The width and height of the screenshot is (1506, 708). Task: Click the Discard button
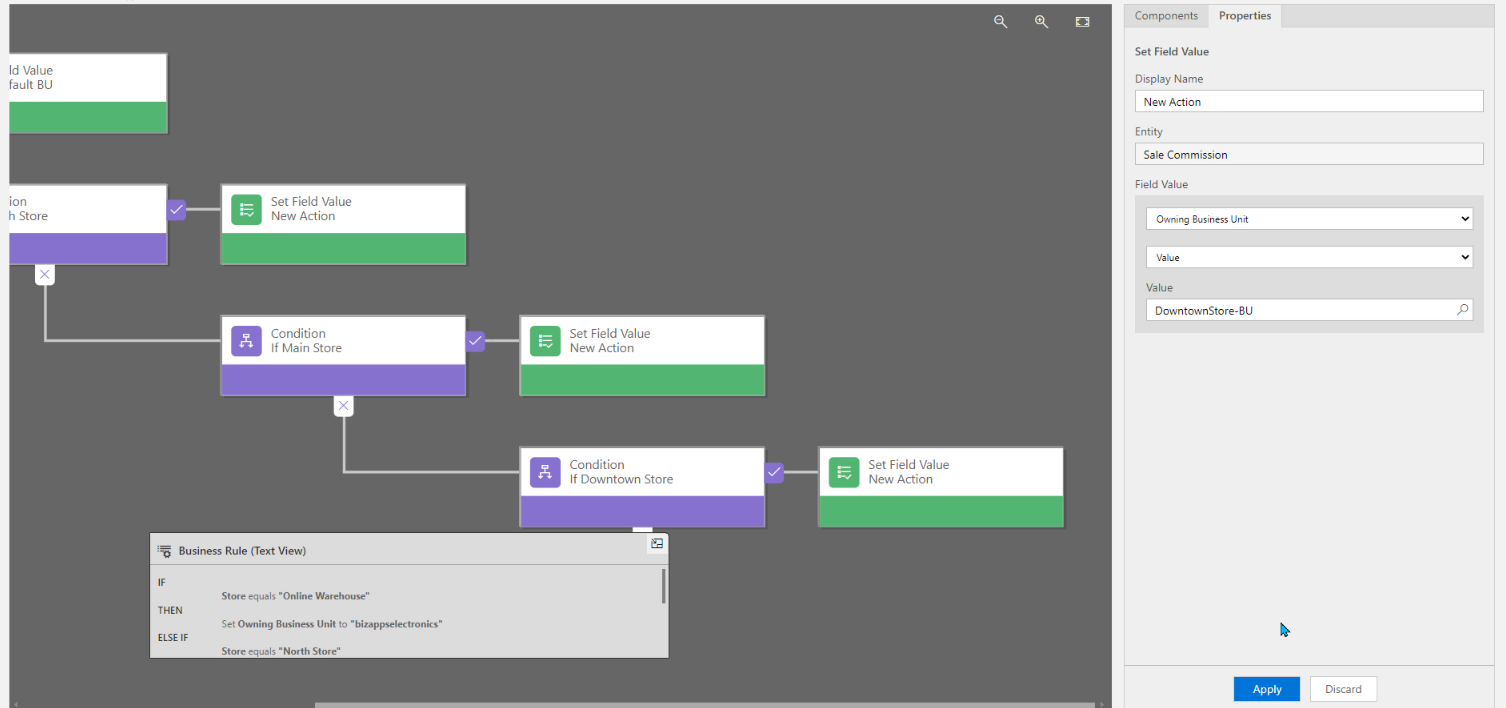point(1343,689)
